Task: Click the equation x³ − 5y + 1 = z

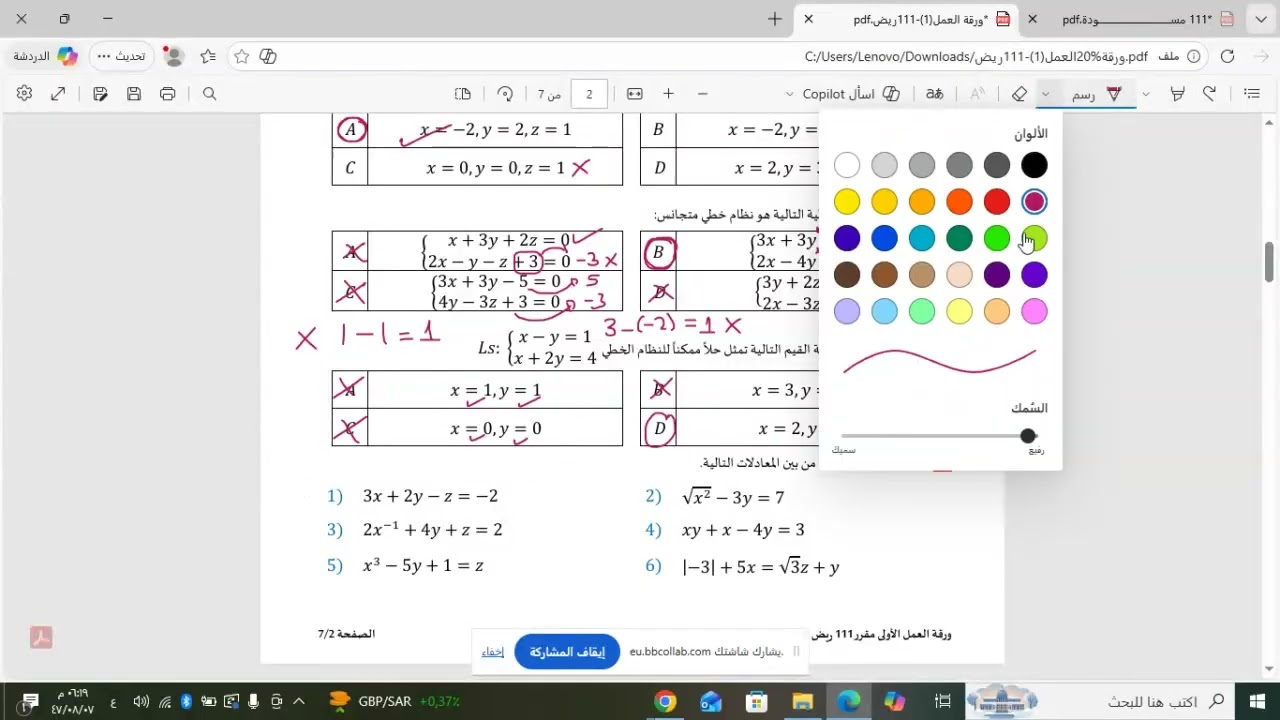Action: click(423, 566)
